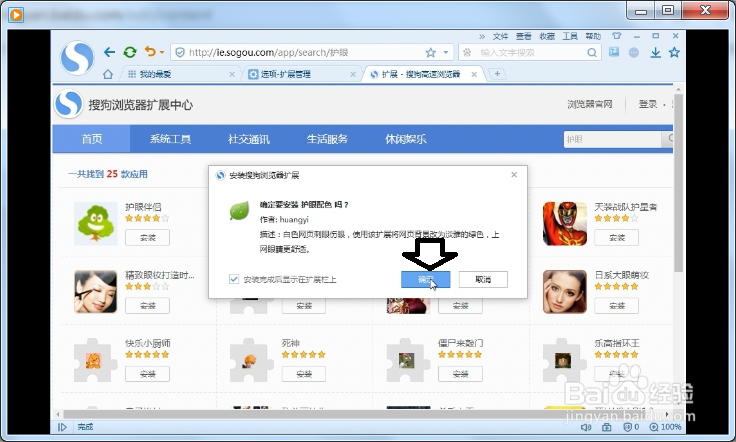Open the 浏览器官网 link
736x442 pixels.
point(590,104)
